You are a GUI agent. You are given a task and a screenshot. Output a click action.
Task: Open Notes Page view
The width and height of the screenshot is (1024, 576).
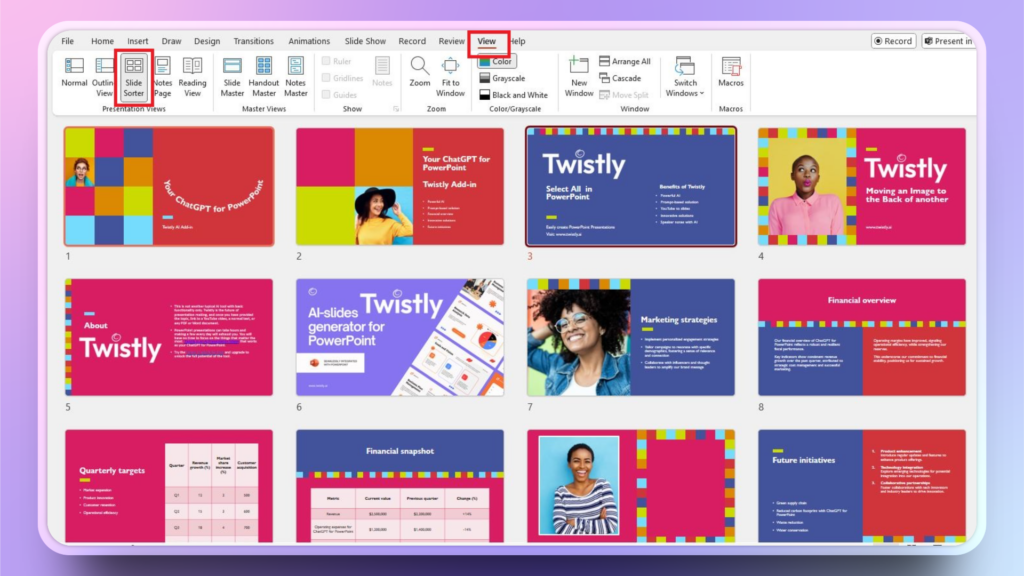(x=163, y=77)
